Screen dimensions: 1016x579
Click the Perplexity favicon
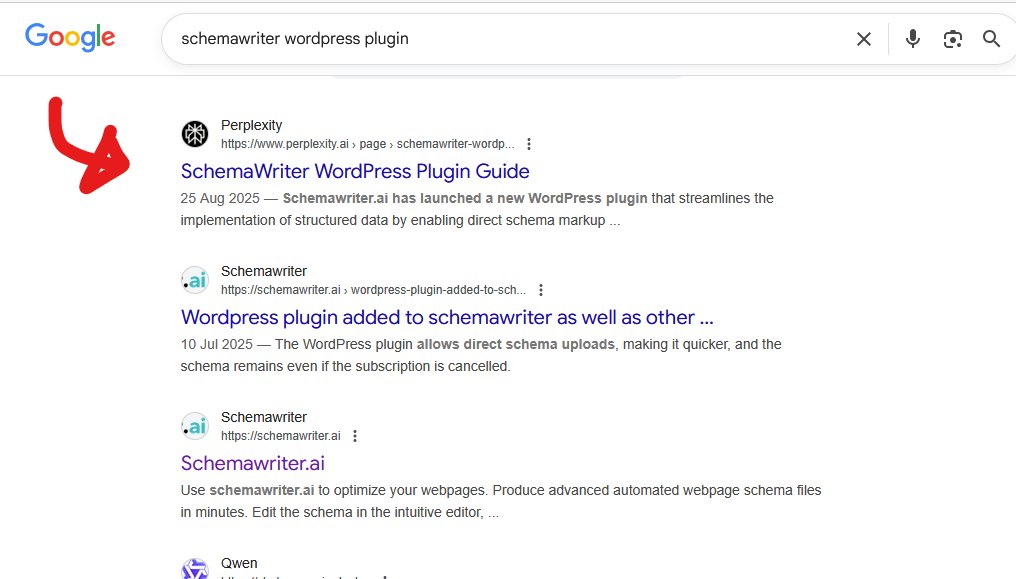click(x=194, y=134)
